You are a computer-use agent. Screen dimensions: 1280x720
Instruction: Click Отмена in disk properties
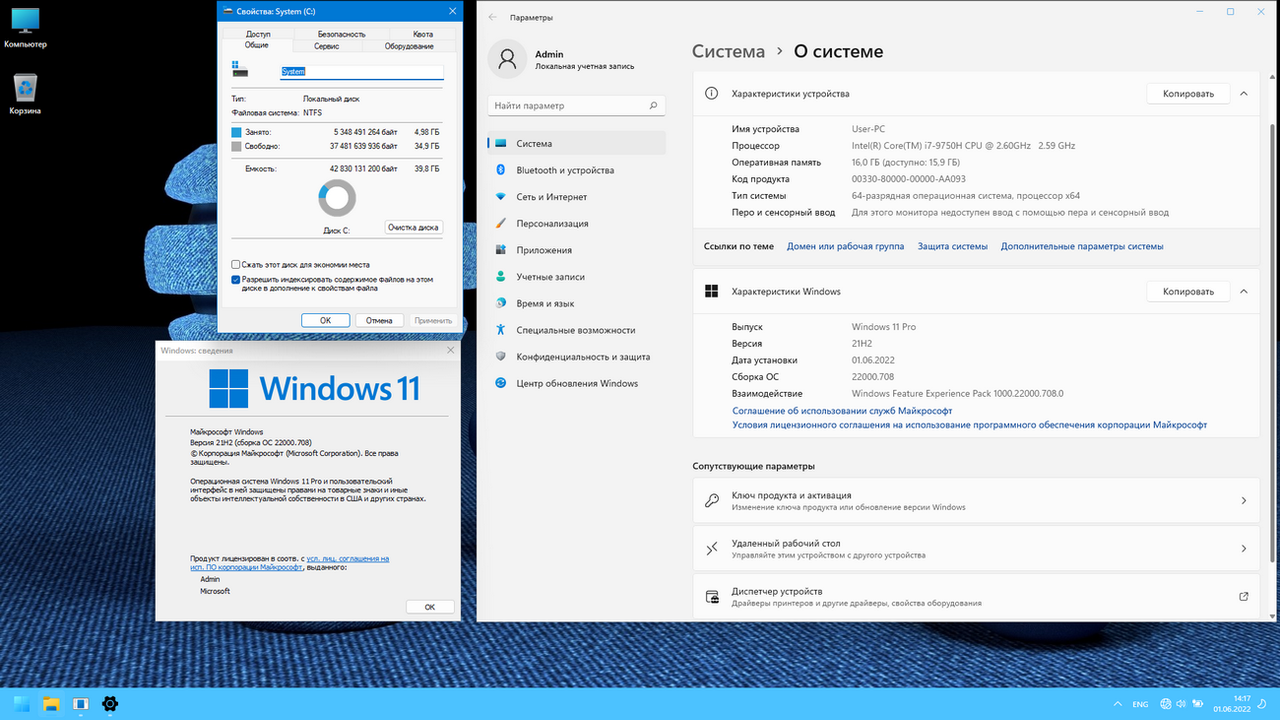(x=379, y=320)
